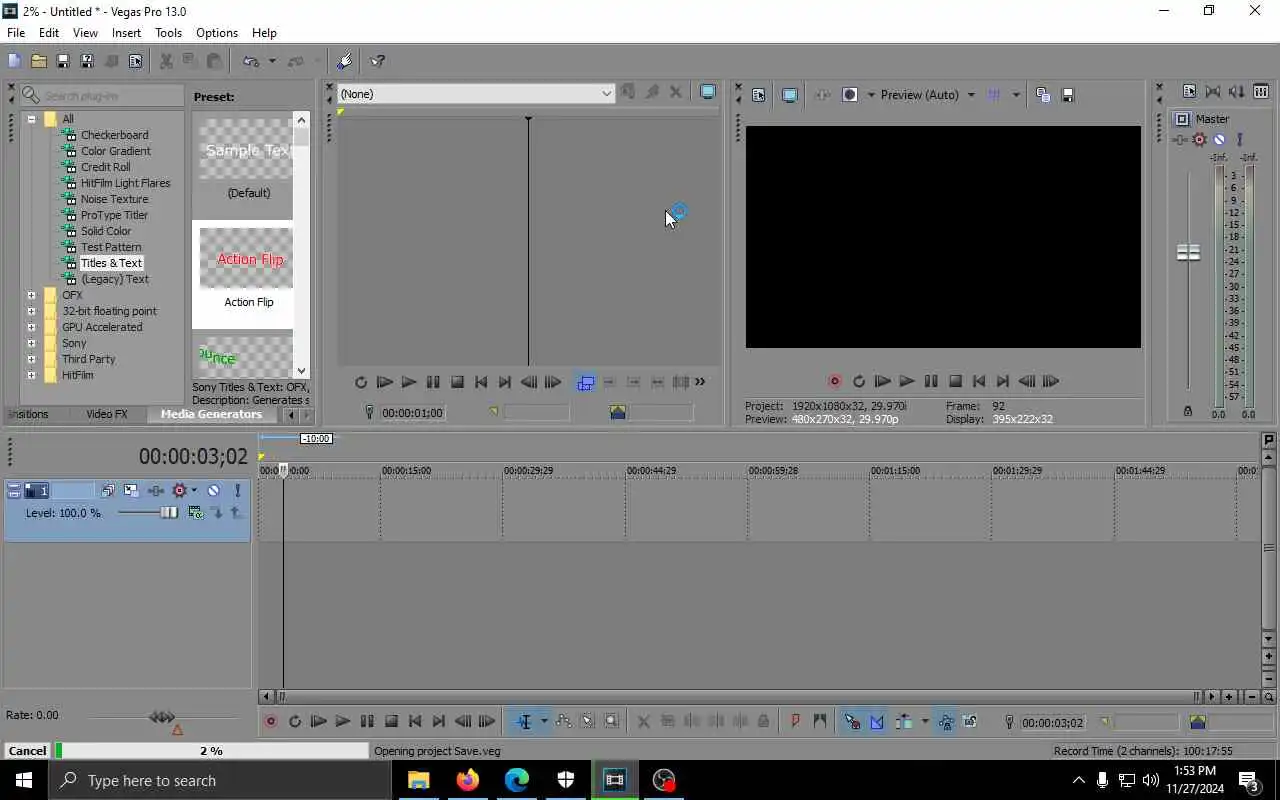1280x800 pixels.
Task: Launch Microsoft Edge from the taskbar
Action: (x=517, y=780)
